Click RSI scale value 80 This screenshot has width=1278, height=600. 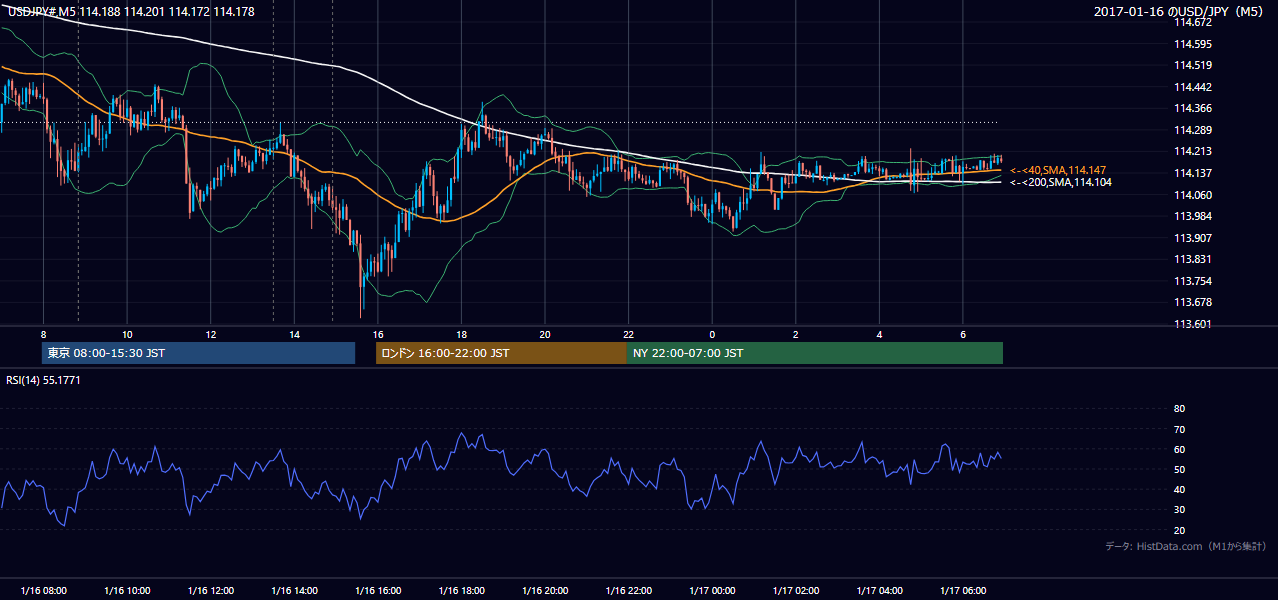[1179, 409]
